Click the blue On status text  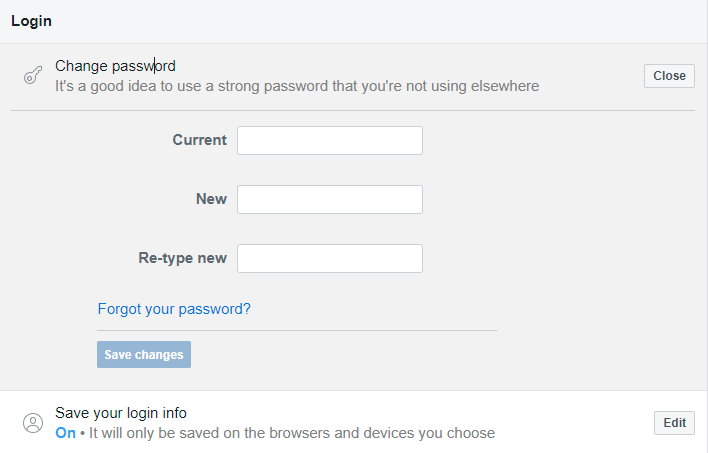65,433
